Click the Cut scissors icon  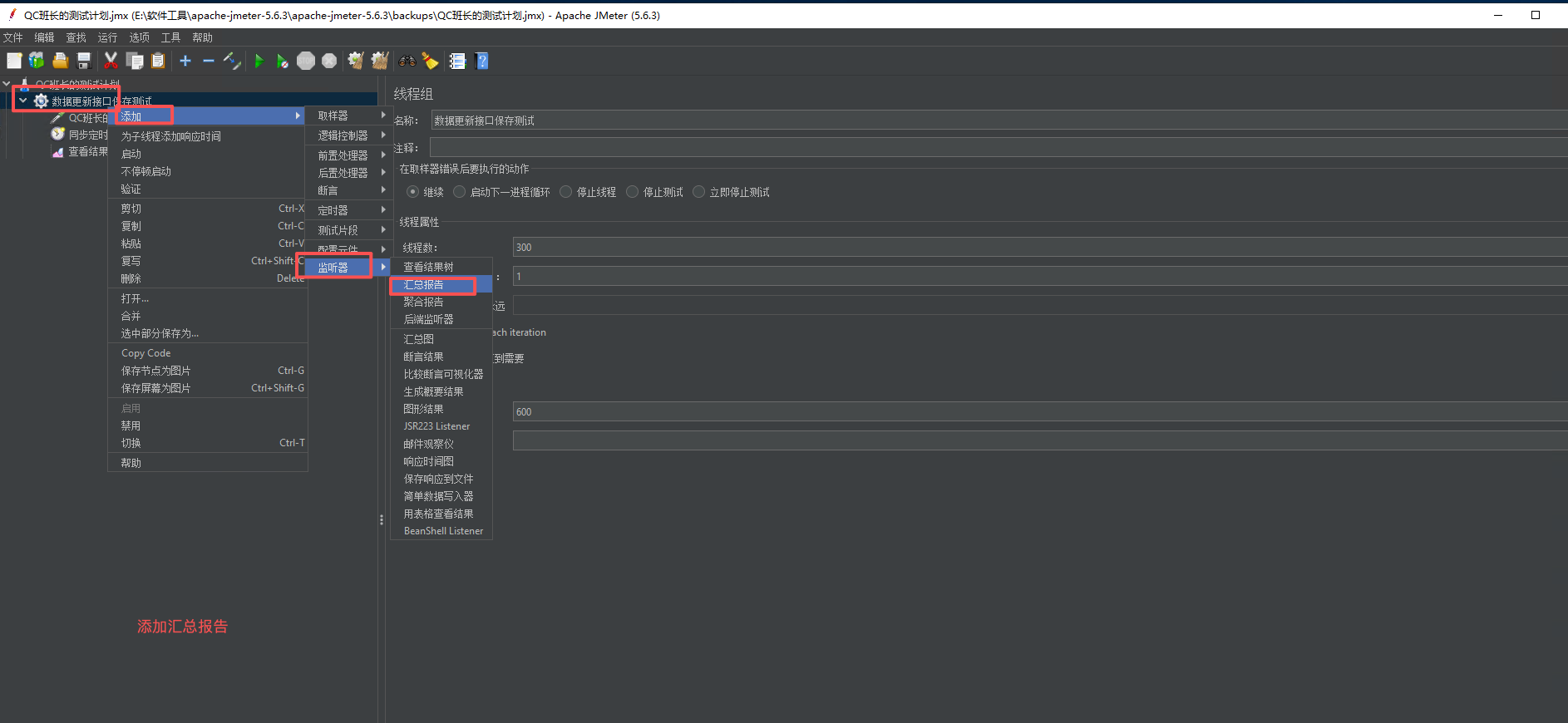(x=111, y=61)
